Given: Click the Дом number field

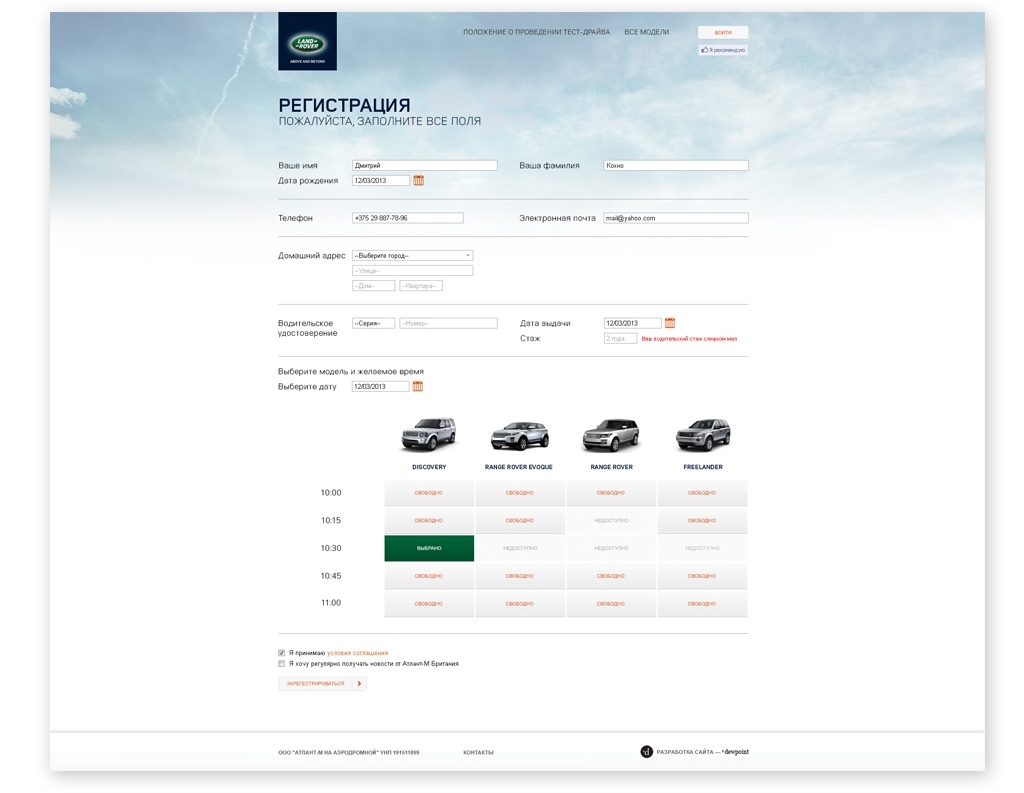Looking at the screenshot, I should point(374,285).
